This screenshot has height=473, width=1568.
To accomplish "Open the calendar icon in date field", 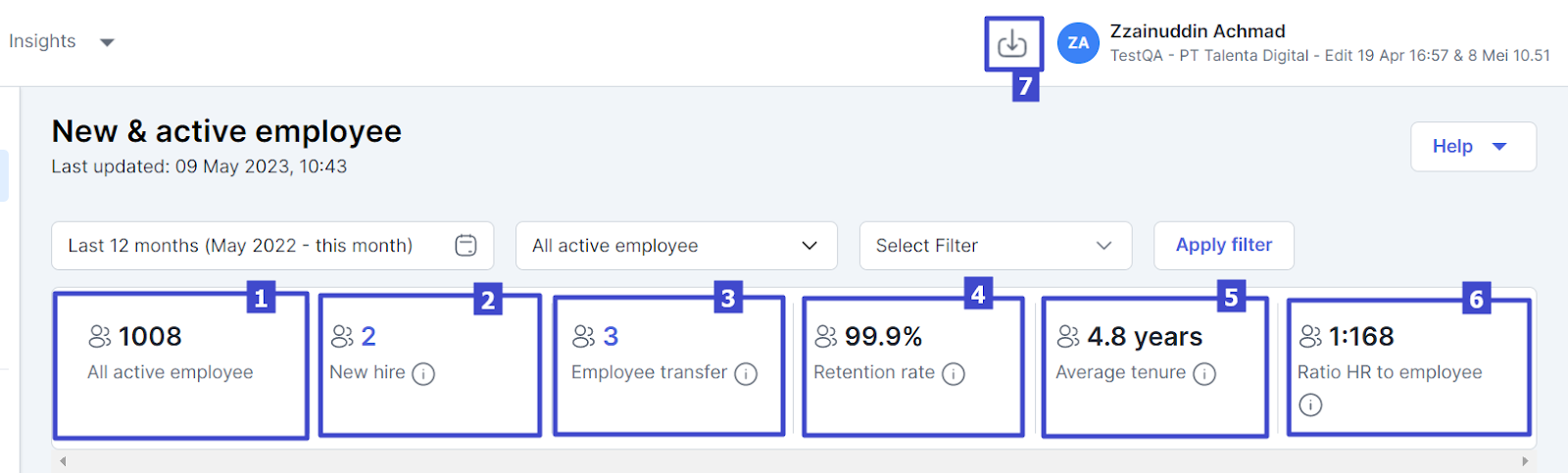I will tap(466, 245).
